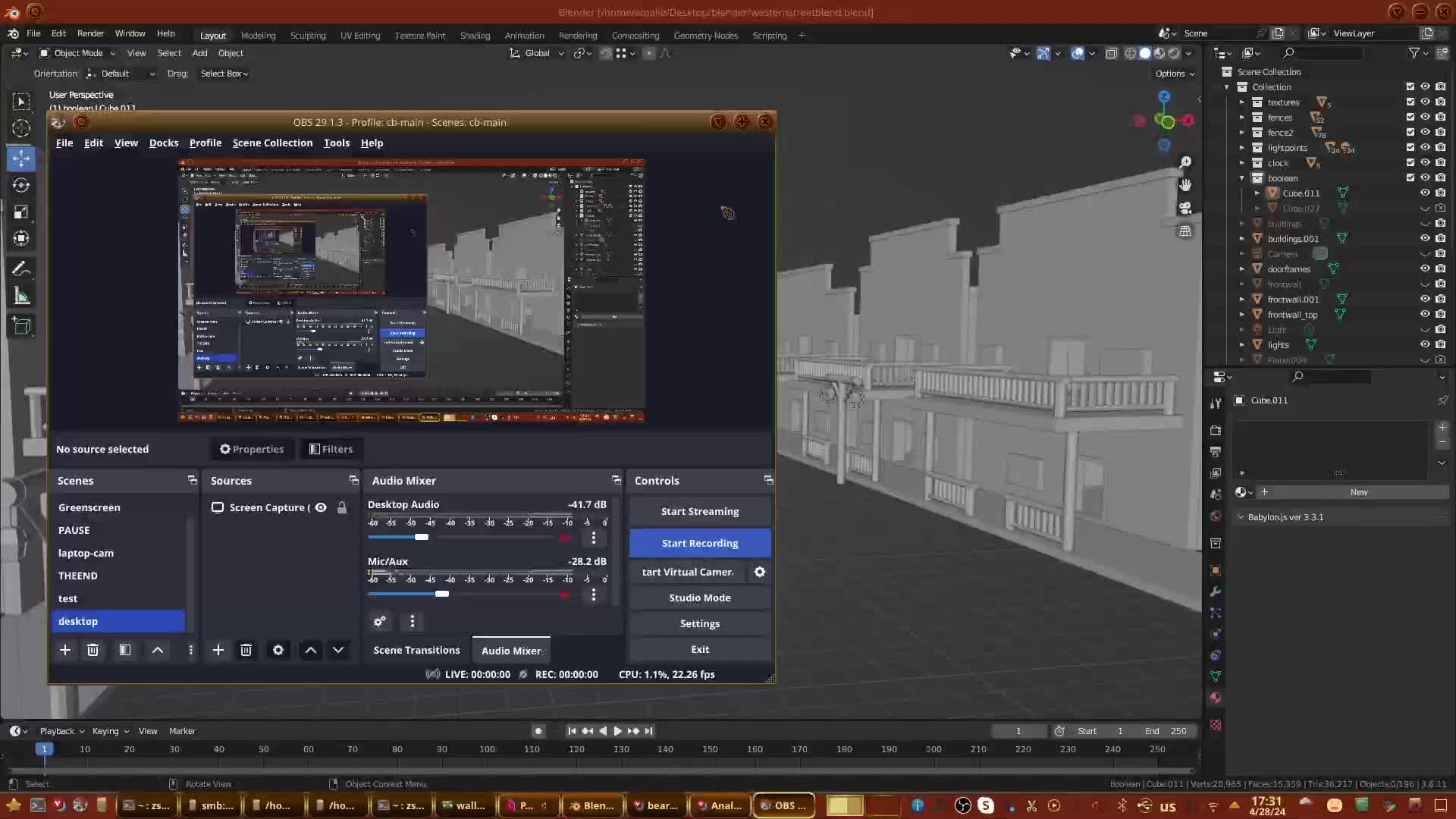Switch to the Scene Transitions tab

click(416, 650)
